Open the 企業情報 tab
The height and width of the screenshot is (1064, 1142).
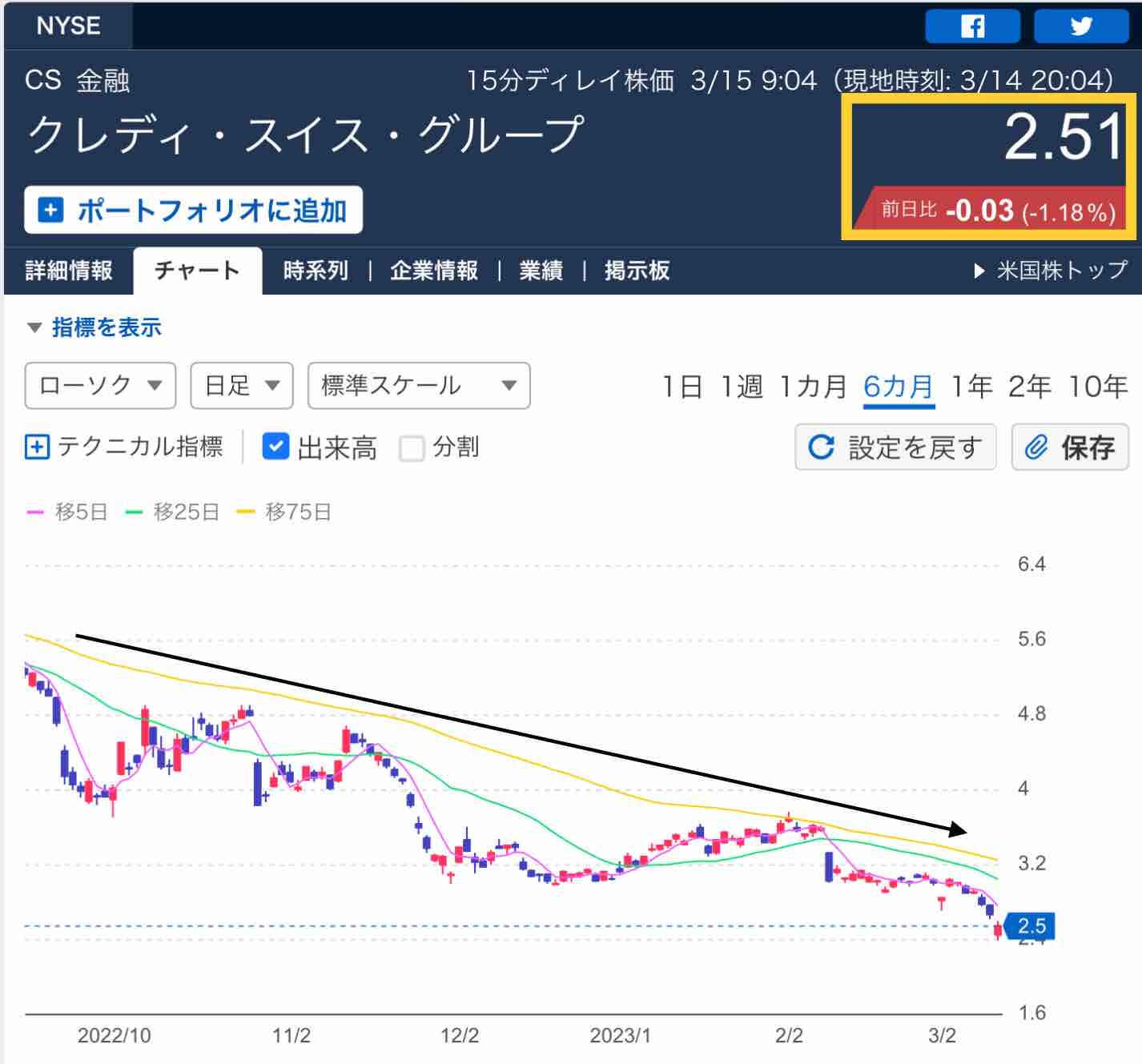434,271
